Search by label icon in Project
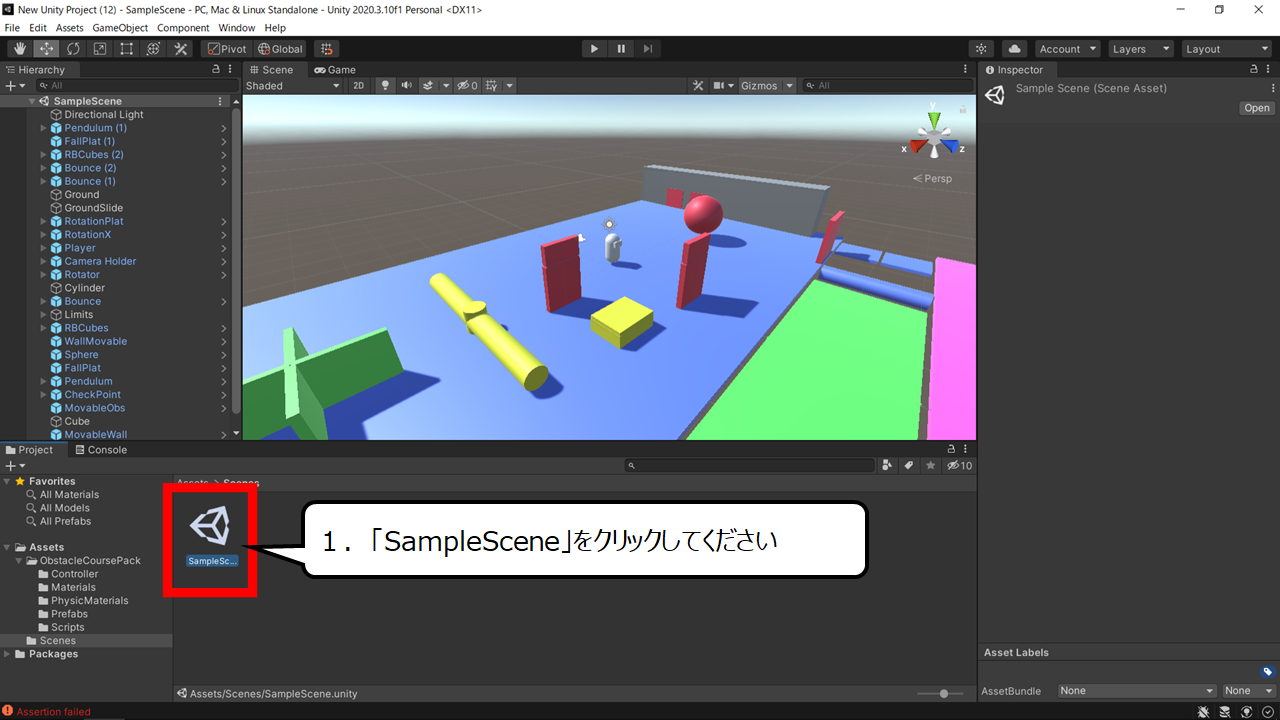This screenshot has height=720, width=1280. tap(909, 466)
